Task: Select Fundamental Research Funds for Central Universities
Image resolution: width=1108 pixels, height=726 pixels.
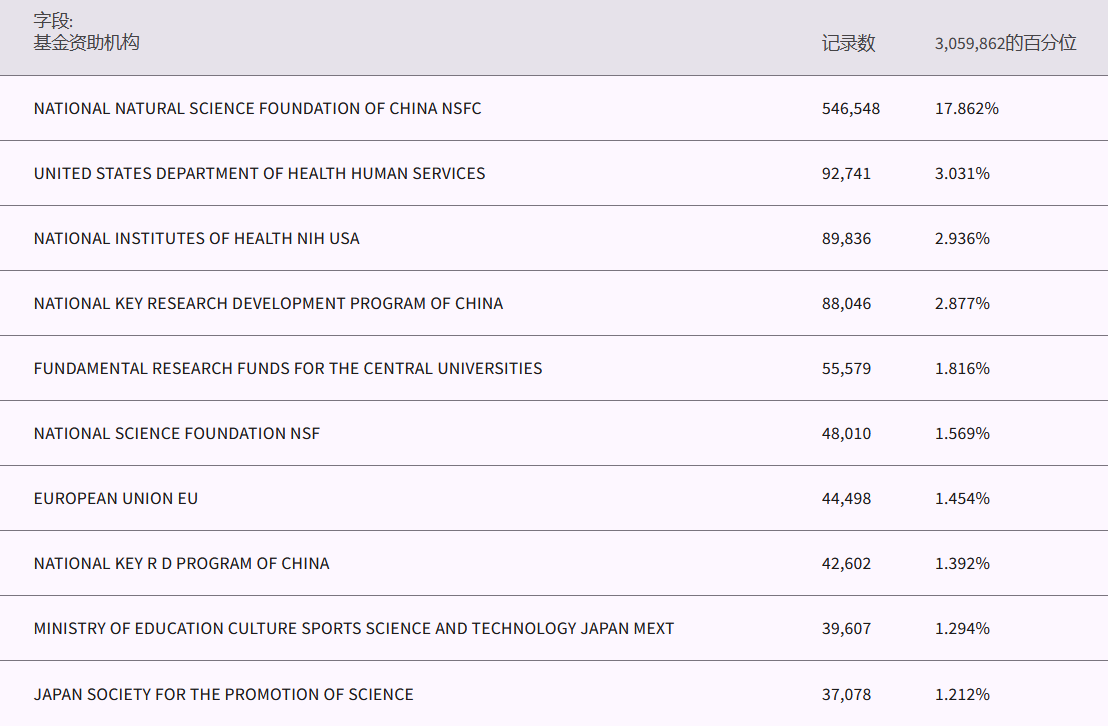Action: (x=288, y=368)
